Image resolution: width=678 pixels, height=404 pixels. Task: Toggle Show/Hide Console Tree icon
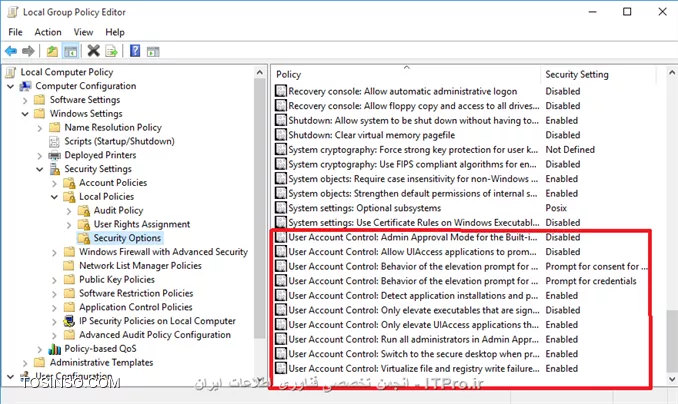pos(70,51)
